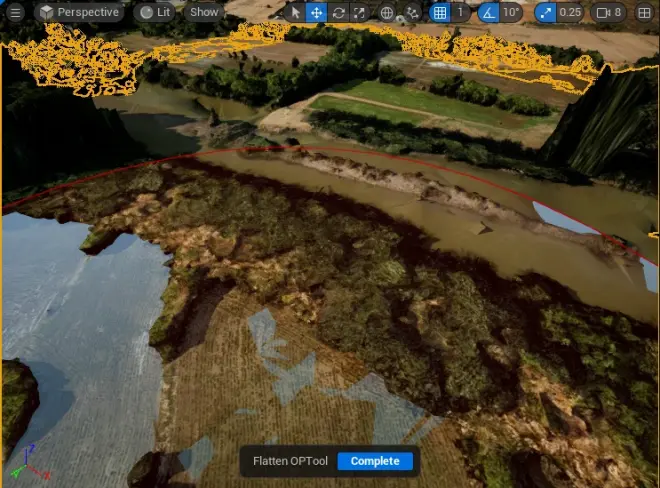The height and width of the screenshot is (488, 660).
Task: Toggle rotation angle snapping
Action: (488, 13)
